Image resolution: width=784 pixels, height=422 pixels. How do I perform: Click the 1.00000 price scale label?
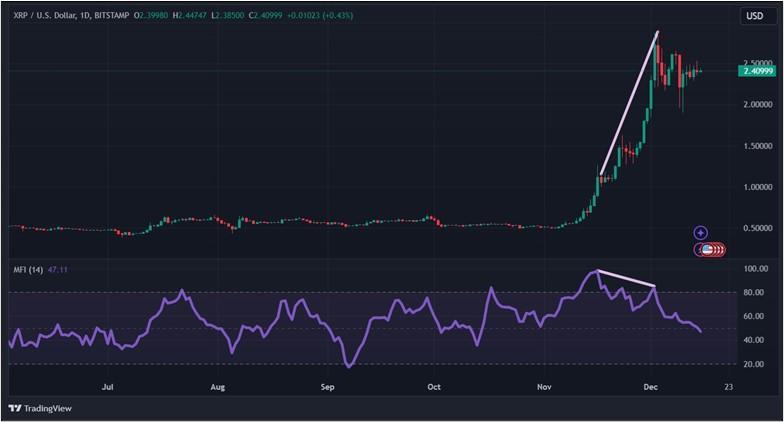(758, 187)
